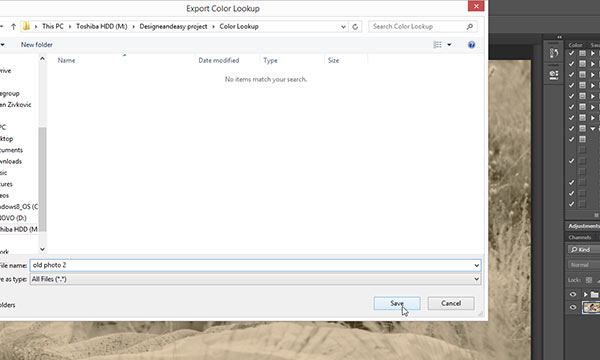This screenshot has height=360, width=600.
Task: Select Windows8_OS (C:) in navigation pane
Action: (19, 207)
